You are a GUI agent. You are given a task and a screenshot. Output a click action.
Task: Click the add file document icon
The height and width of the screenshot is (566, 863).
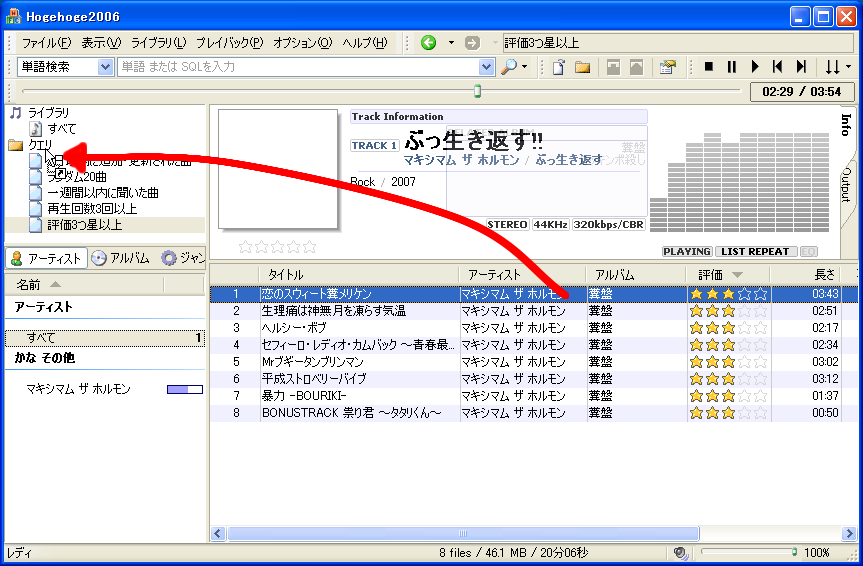(x=559, y=67)
